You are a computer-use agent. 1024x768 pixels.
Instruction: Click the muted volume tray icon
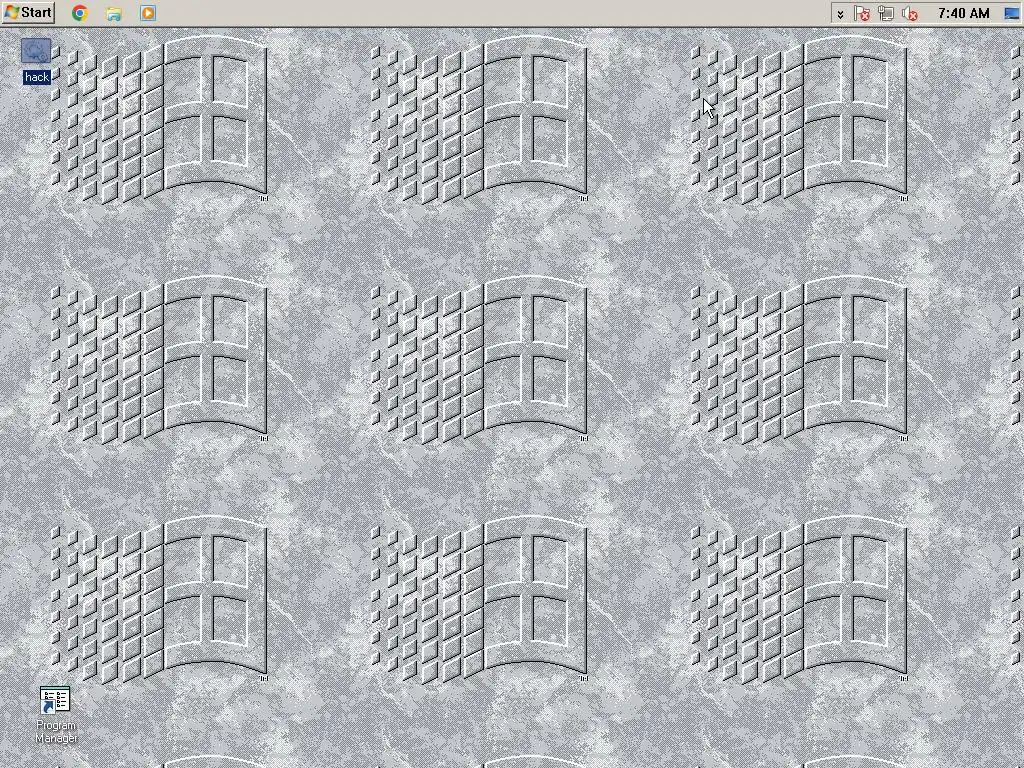click(x=910, y=14)
